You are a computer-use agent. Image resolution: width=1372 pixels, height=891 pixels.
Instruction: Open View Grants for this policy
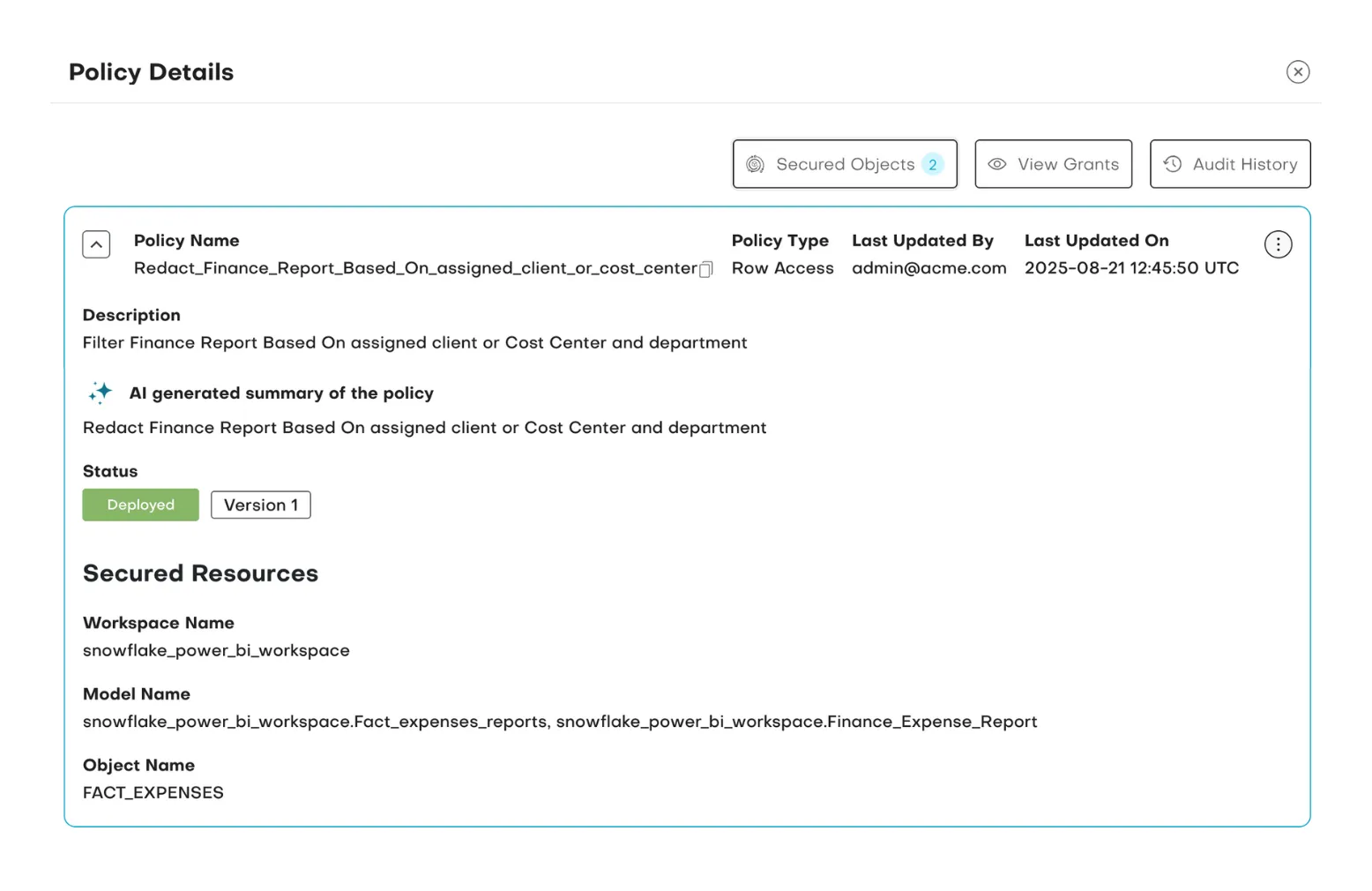point(1053,164)
